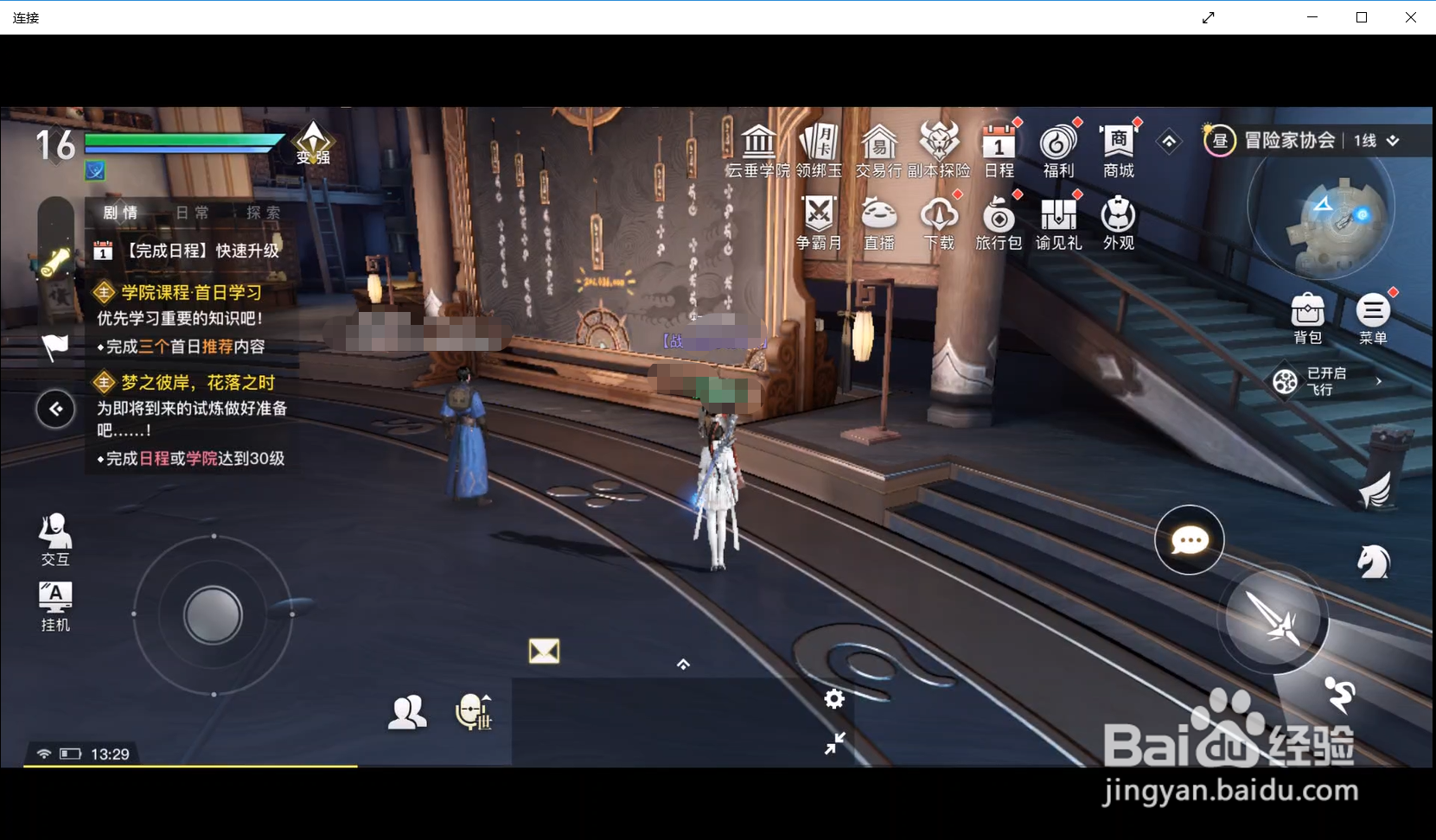Image resolution: width=1436 pixels, height=840 pixels.
Task: Switch to the 剧情 quest tab
Action: 120,213
